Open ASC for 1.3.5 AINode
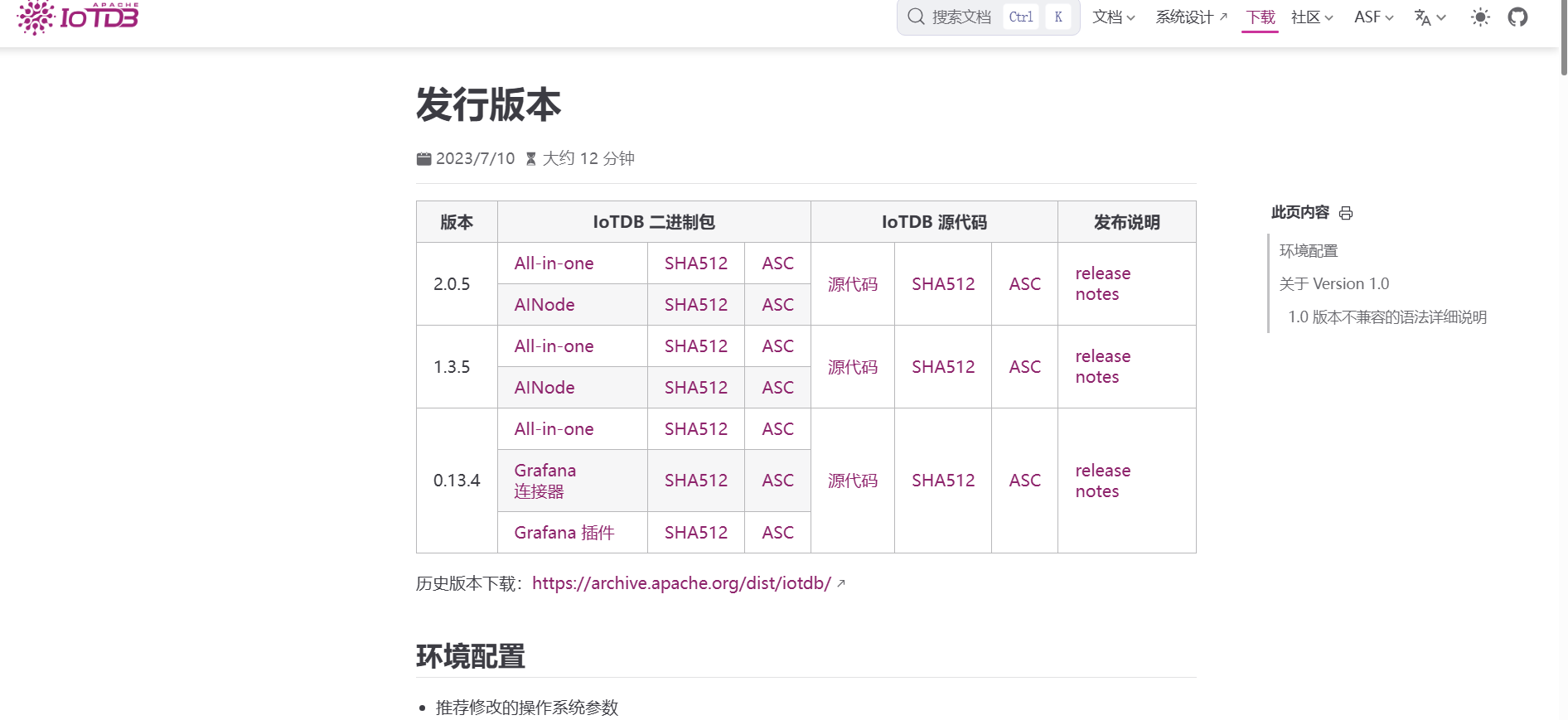Viewport: 1568px width, 720px height. click(777, 388)
